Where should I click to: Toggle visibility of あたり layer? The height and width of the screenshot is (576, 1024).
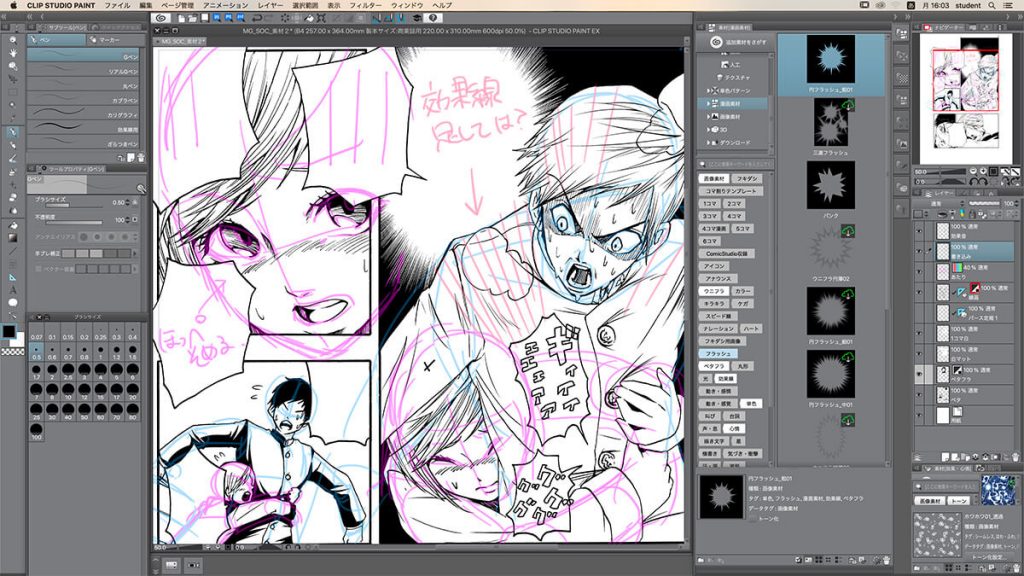point(919,271)
